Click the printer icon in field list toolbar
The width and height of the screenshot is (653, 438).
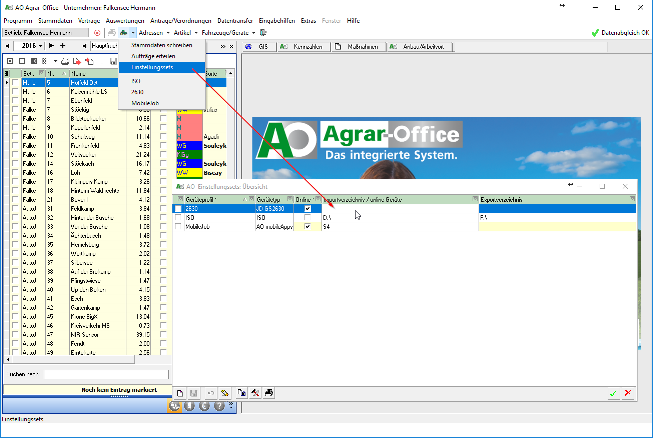[65, 61]
